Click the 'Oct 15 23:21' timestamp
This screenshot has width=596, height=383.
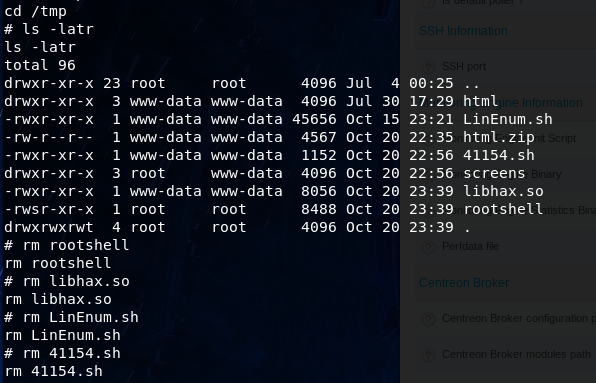click(x=400, y=119)
